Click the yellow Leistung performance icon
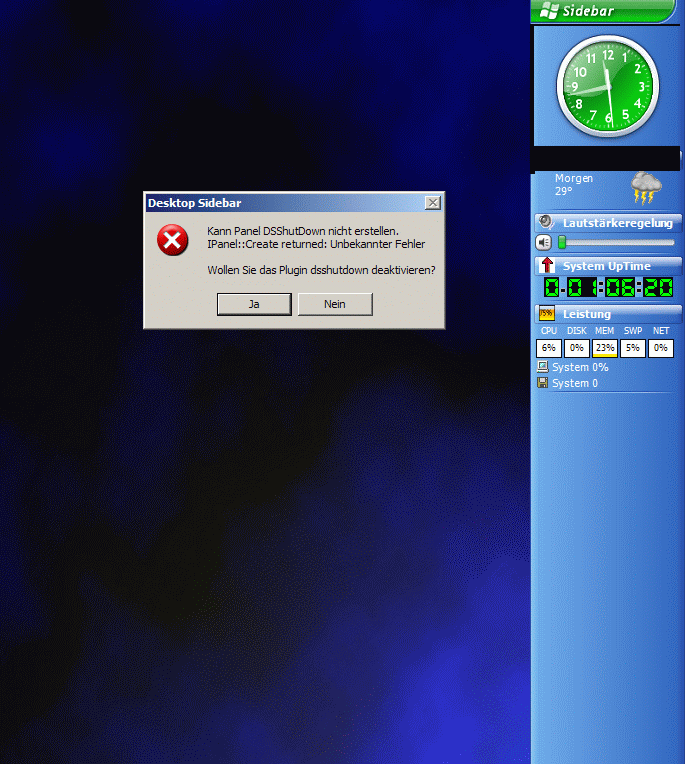This screenshot has width=685, height=764. 547,314
